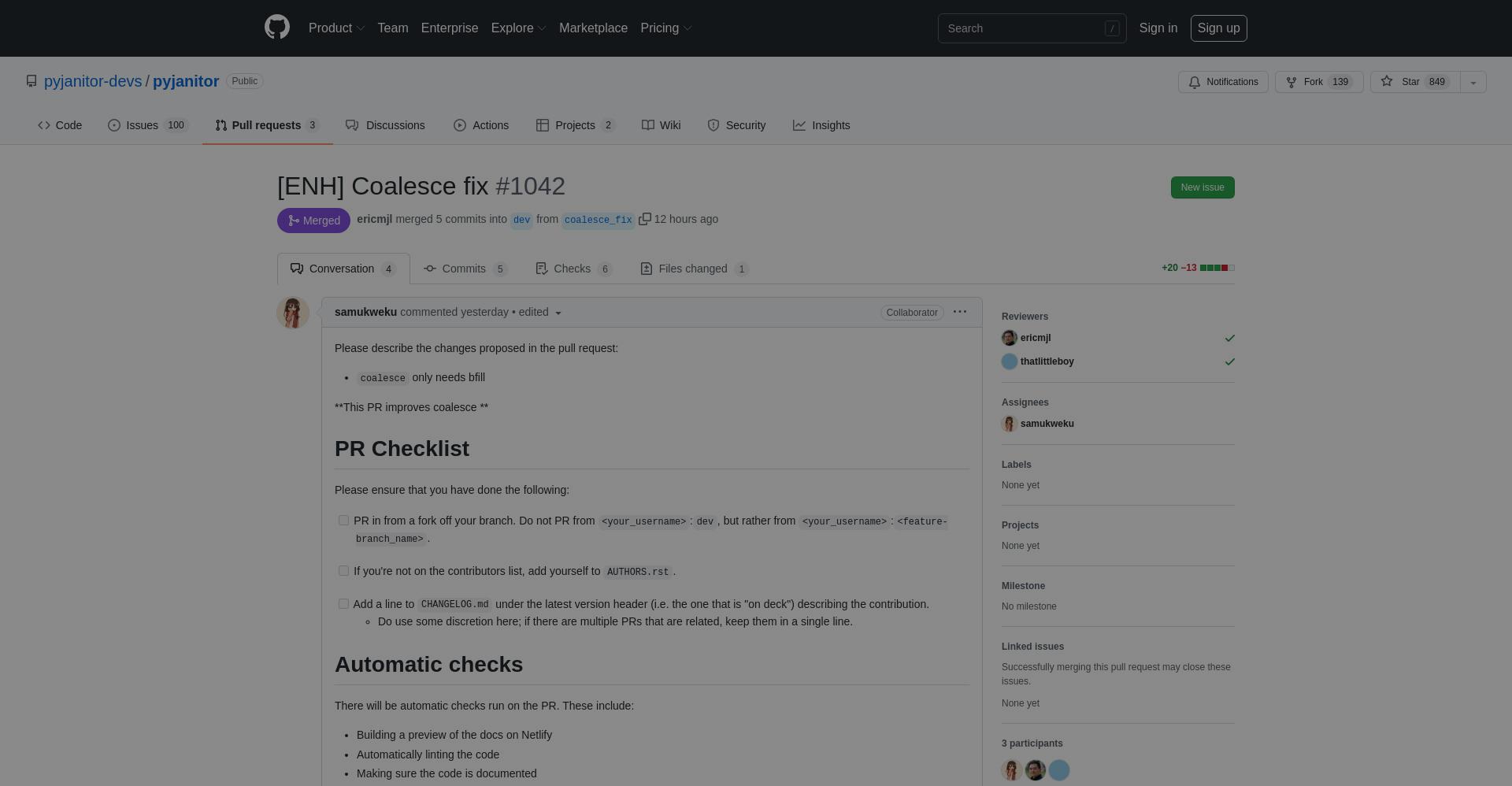Click ericmjl reviewer avatar
This screenshot has height=786, width=1512.
click(1010, 338)
